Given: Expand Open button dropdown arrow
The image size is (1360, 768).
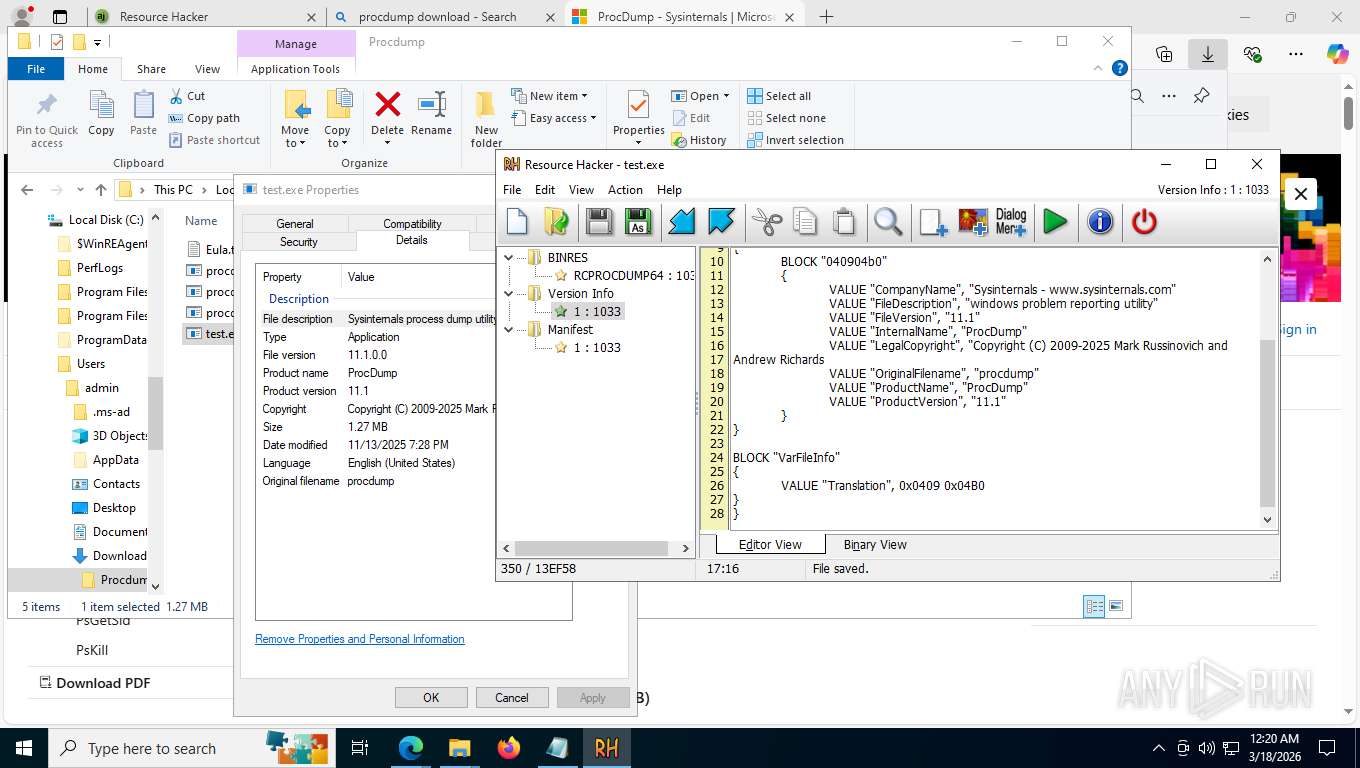Looking at the screenshot, I should click(x=726, y=96).
